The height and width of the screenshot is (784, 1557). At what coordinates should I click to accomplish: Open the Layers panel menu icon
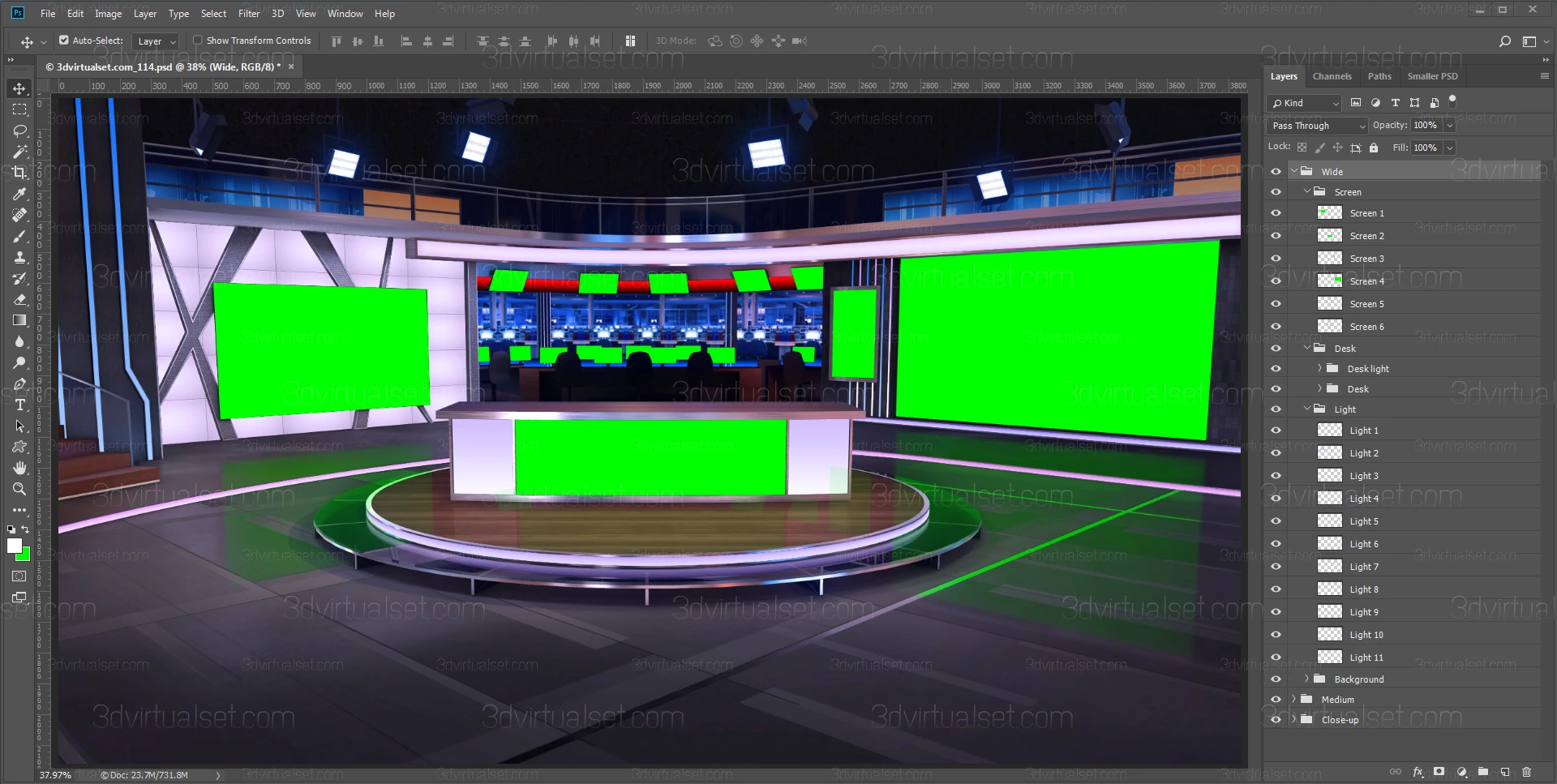tap(1544, 75)
